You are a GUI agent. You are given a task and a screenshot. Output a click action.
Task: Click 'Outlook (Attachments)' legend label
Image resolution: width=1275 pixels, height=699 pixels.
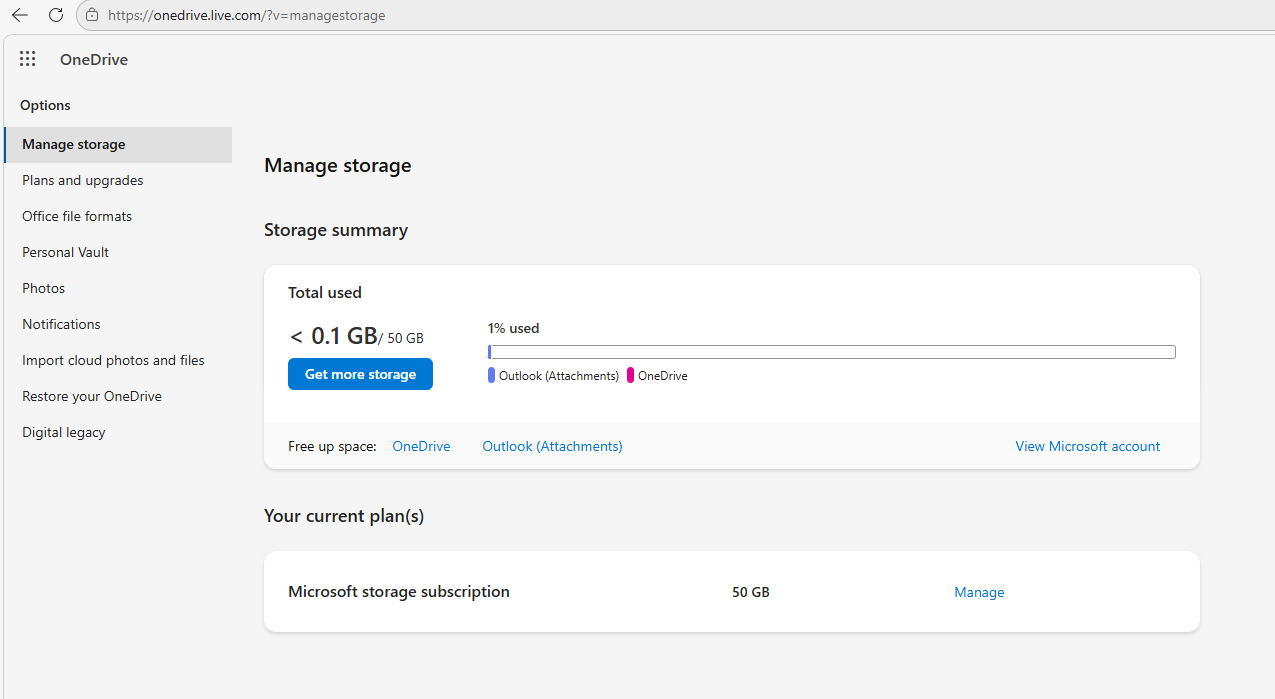(559, 376)
